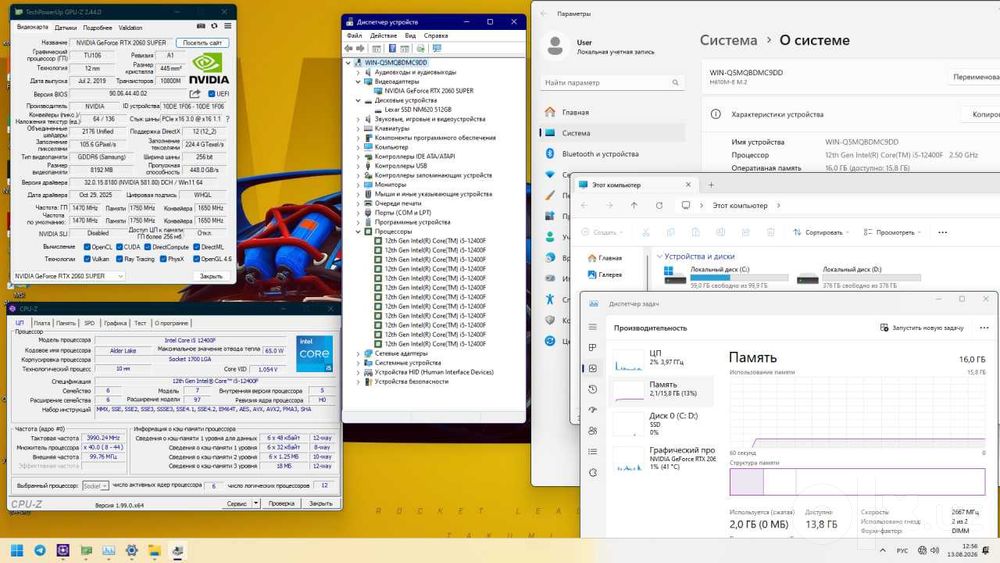Image resolution: width=1000 pixels, height=563 pixels.
Task: Open Details icon in Task Manager sidebar
Action: coord(592,451)
